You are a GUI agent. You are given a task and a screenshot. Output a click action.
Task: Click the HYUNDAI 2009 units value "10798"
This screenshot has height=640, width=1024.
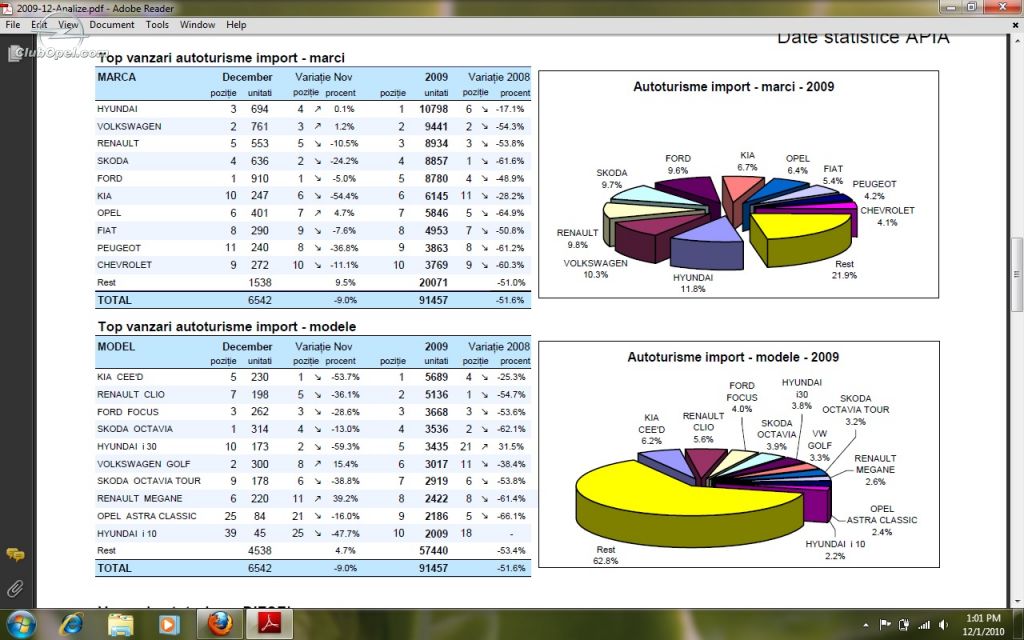pyautogui.click(x=434, y=109)
